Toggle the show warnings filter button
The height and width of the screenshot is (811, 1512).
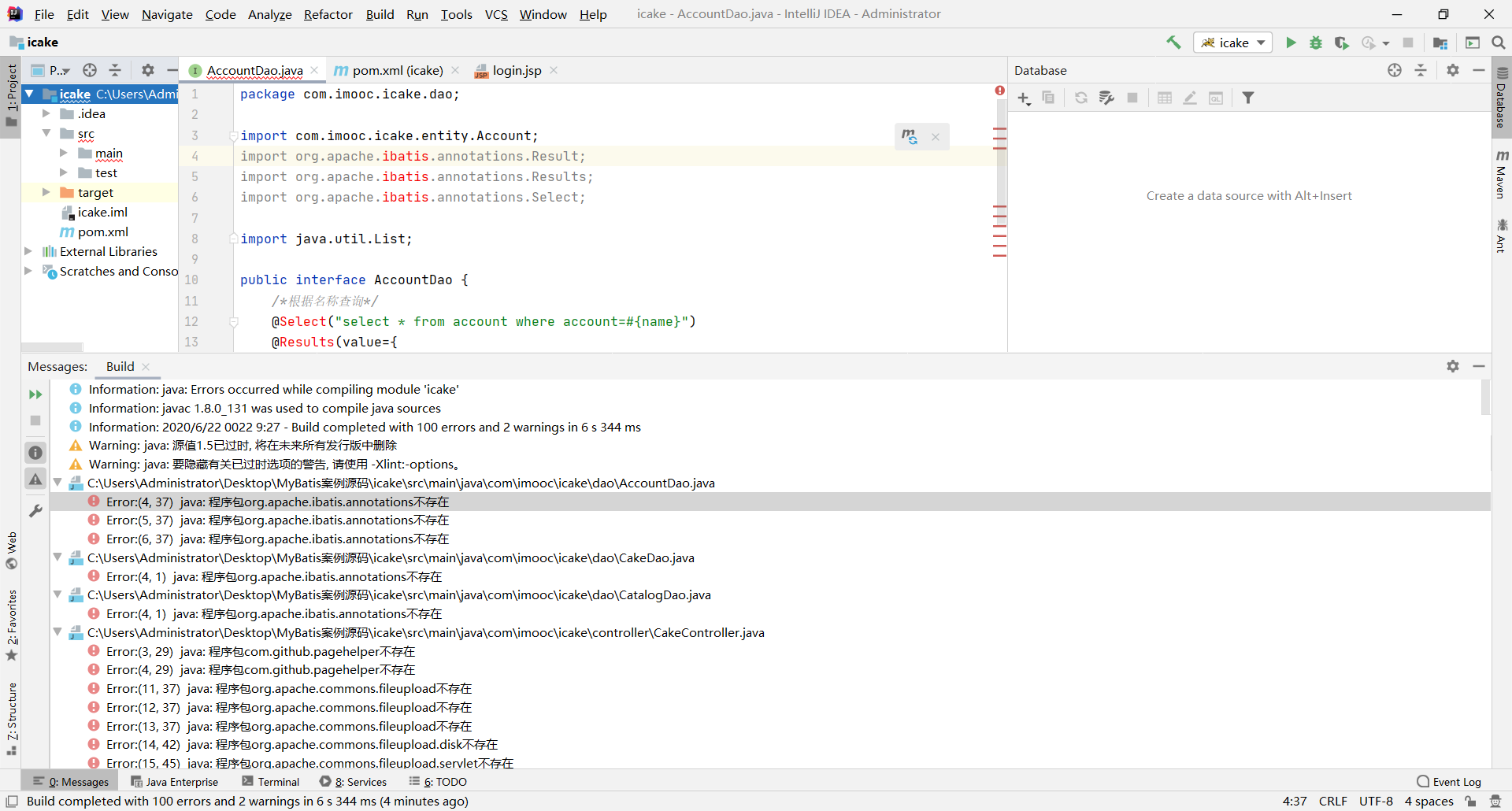35,479
